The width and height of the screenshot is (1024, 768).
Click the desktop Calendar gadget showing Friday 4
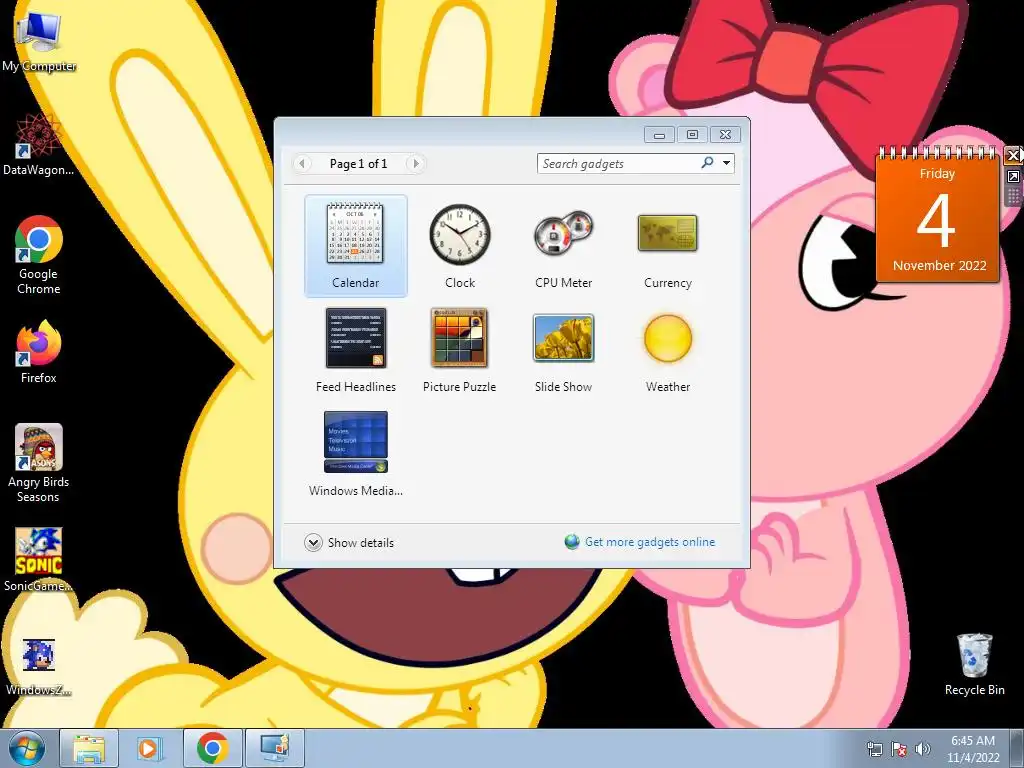click(x=938, y=216)
